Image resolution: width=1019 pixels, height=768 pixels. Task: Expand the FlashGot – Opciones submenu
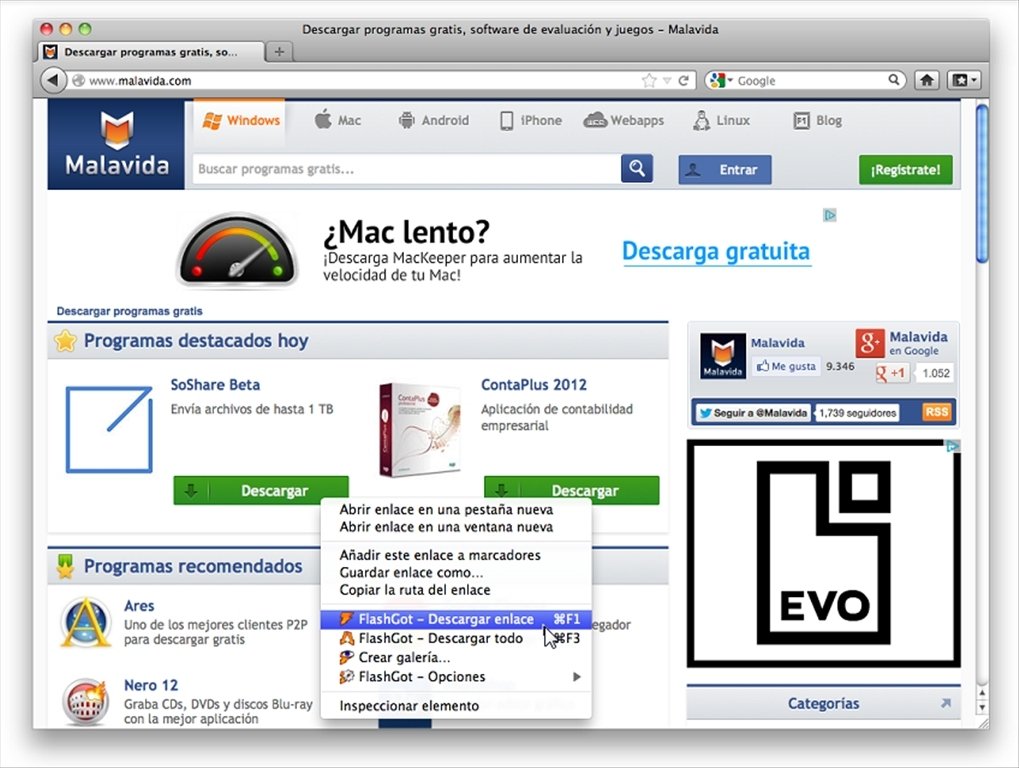pos(456,676)
